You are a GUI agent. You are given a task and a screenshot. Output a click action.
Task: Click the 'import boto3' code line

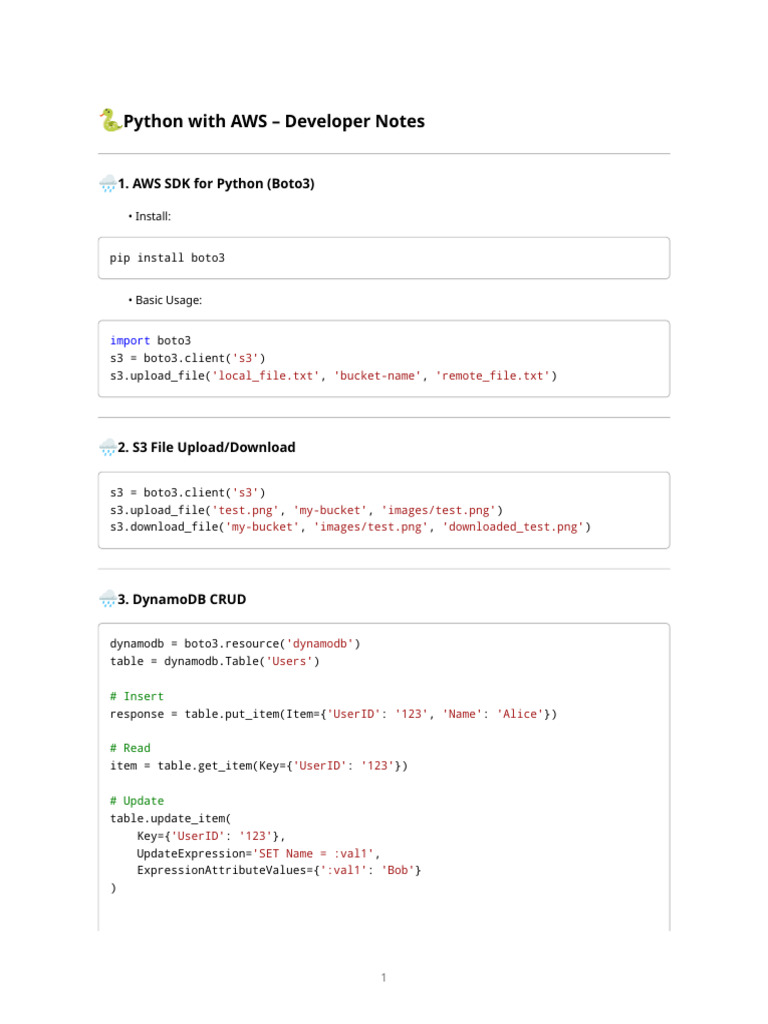[x=150, y=341]
